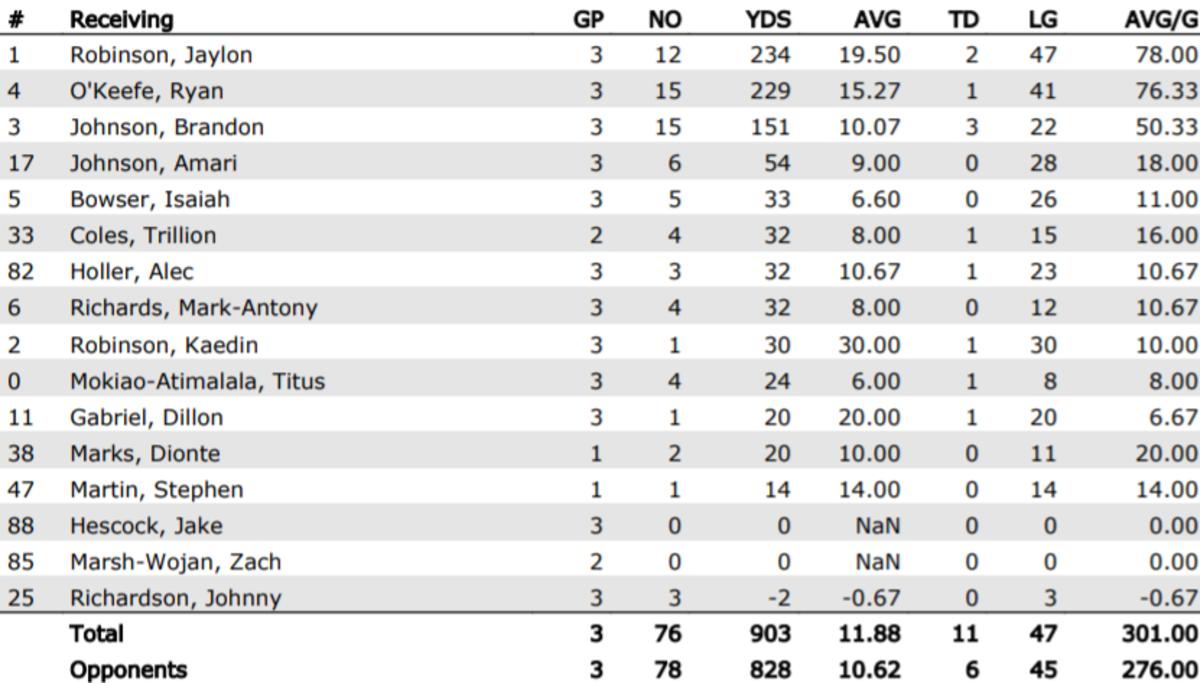Click the TD column header
Image resolution: width=1200 pixels, height=683 pixels.
[962, 19]
